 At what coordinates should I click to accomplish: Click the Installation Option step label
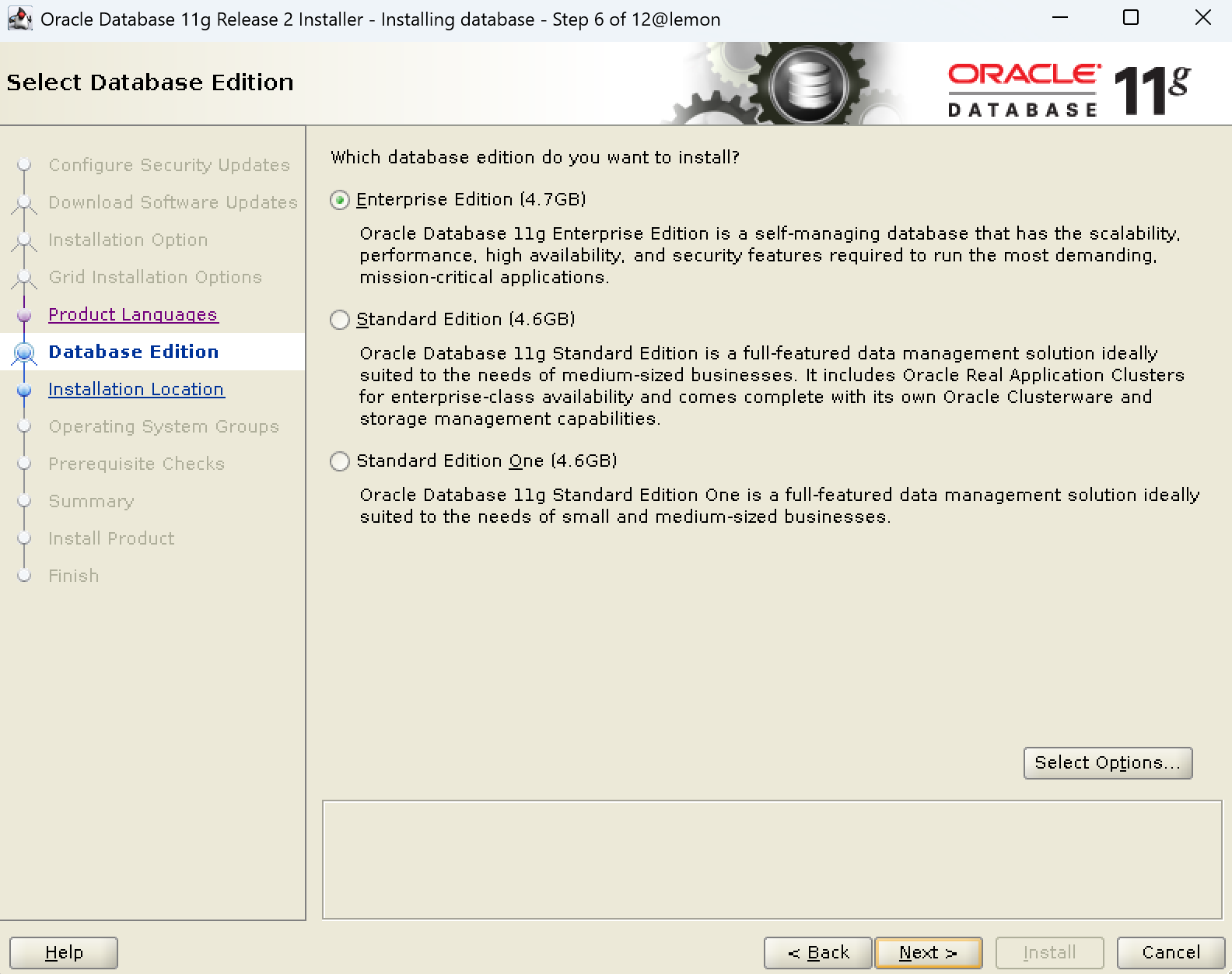pos(128,240)
